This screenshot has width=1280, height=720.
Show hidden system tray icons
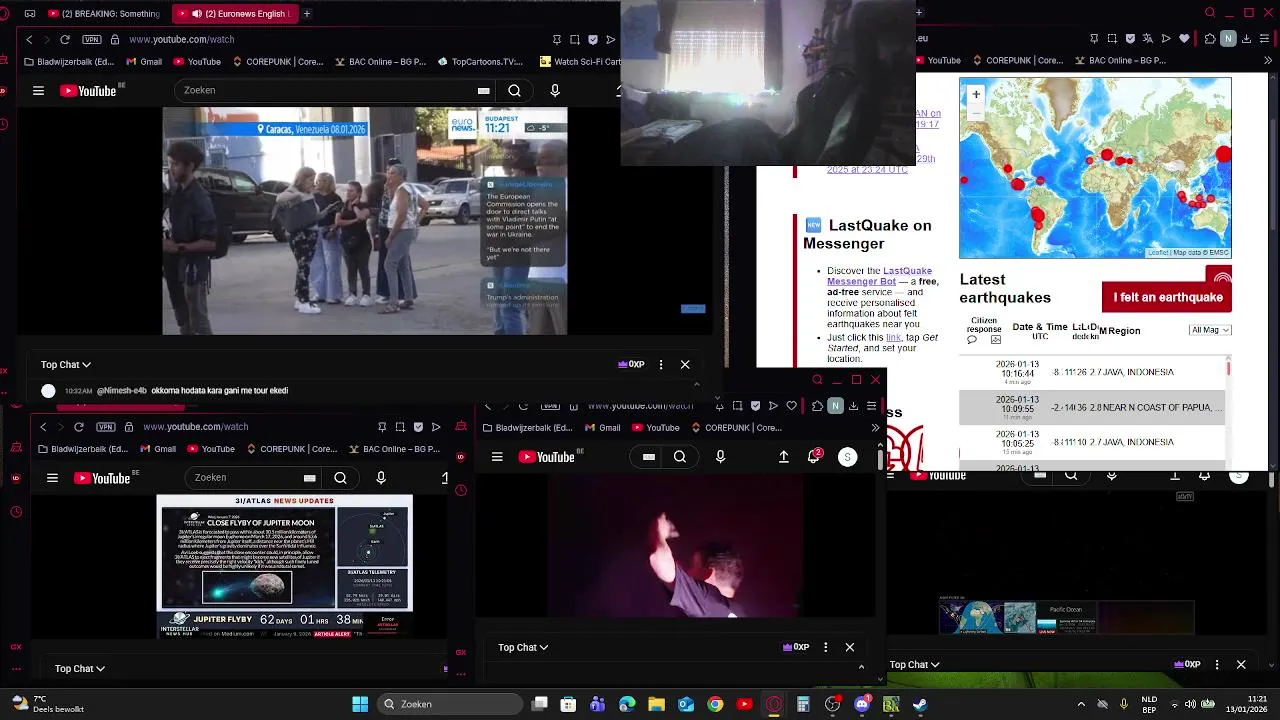pos(1081,704)
